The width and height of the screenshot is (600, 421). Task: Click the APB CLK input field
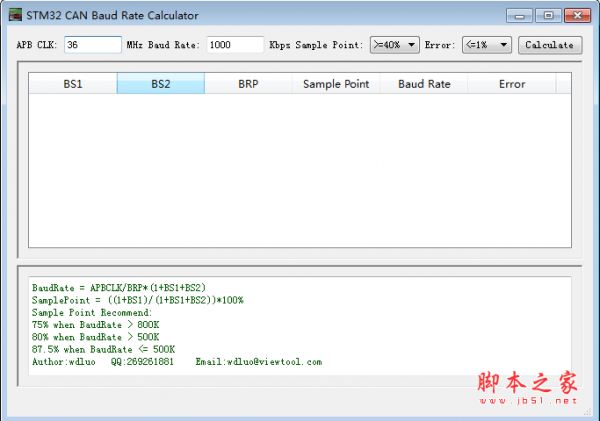93,45
